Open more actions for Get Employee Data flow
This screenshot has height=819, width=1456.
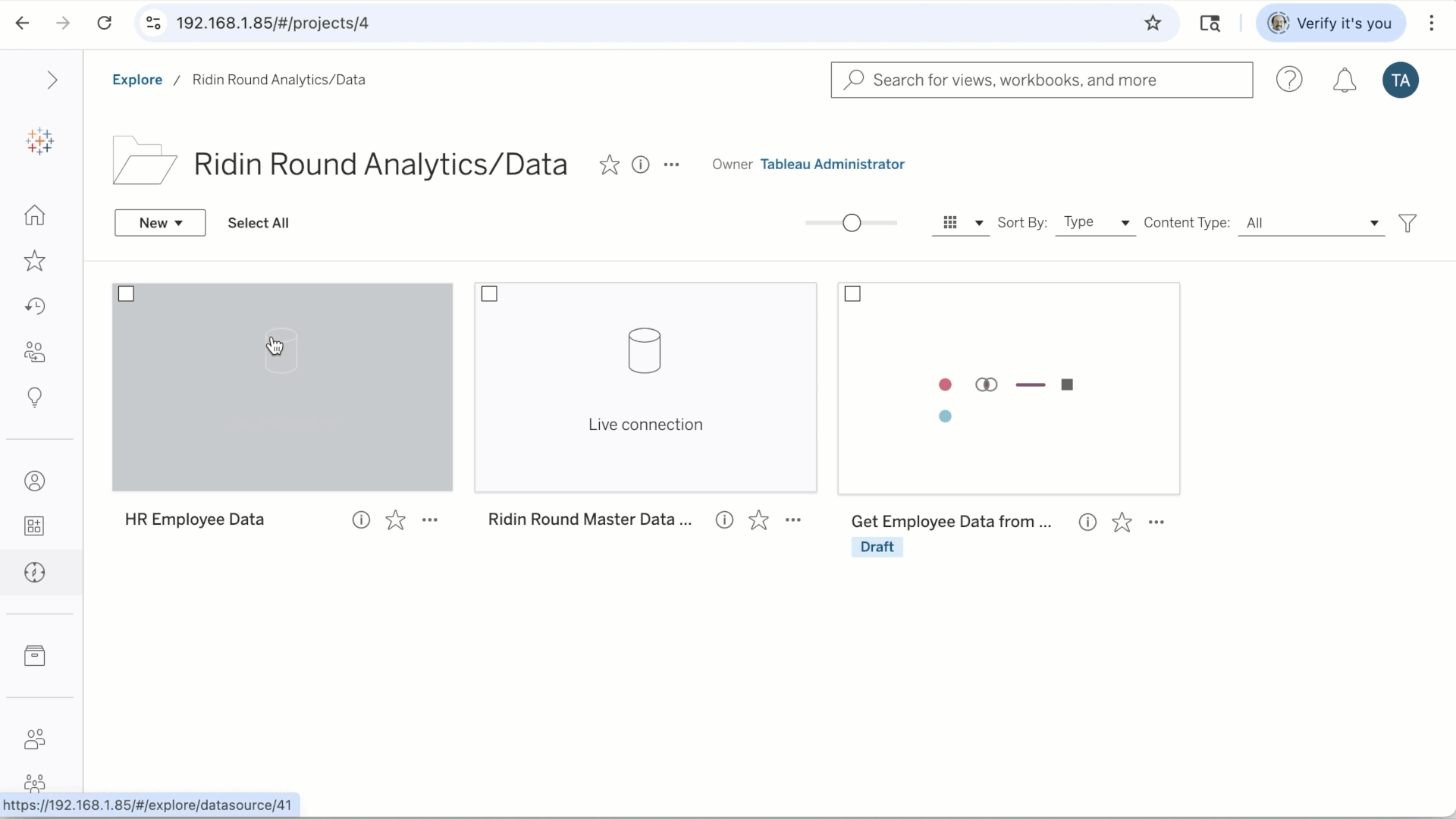1156,522
